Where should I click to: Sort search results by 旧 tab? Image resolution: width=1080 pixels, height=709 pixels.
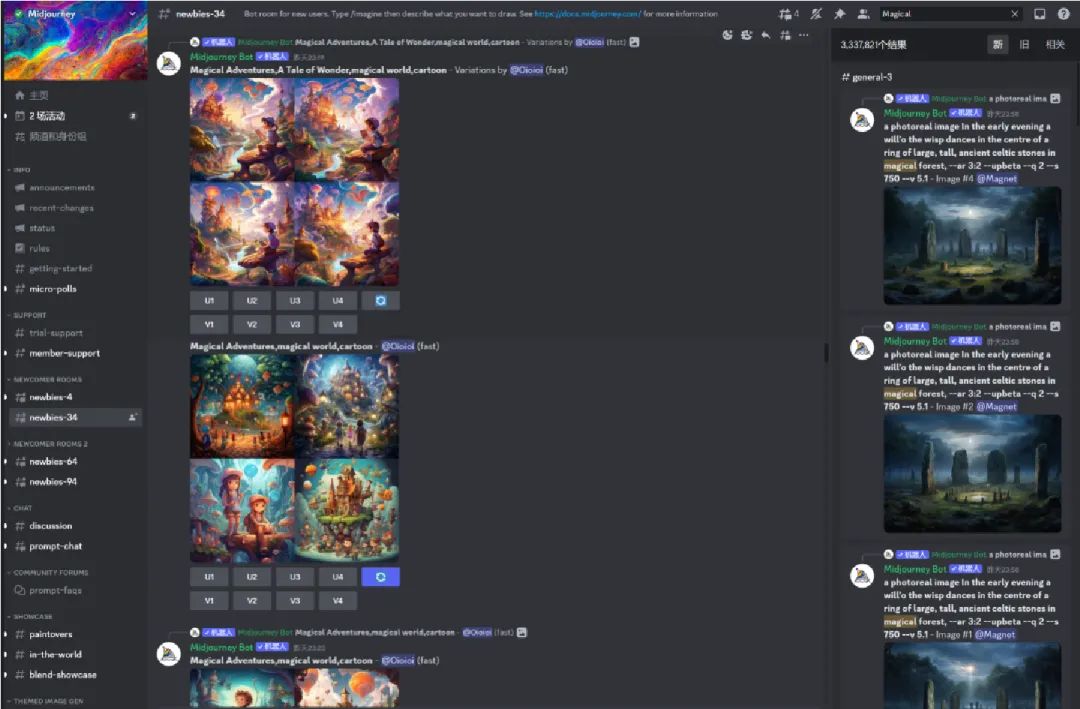point(1024,44)
